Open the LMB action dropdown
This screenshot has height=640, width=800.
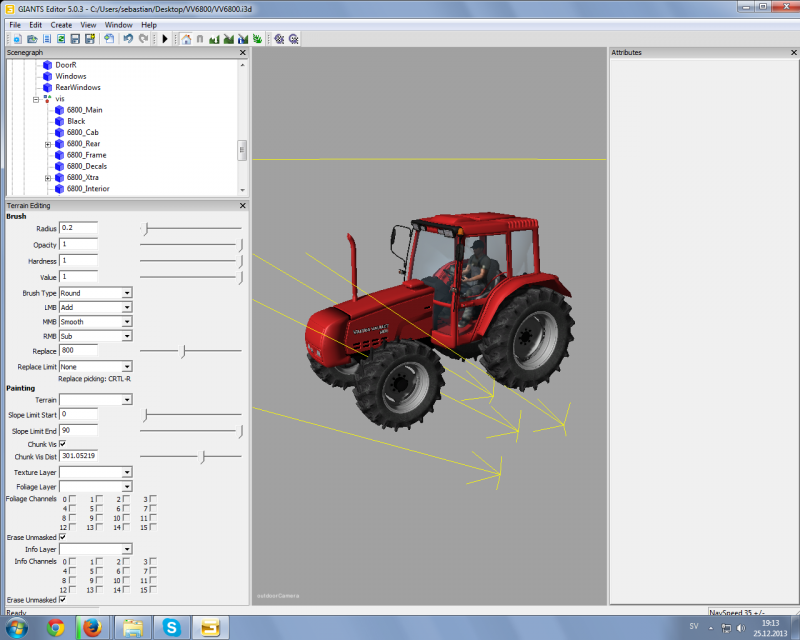(127, 308)
